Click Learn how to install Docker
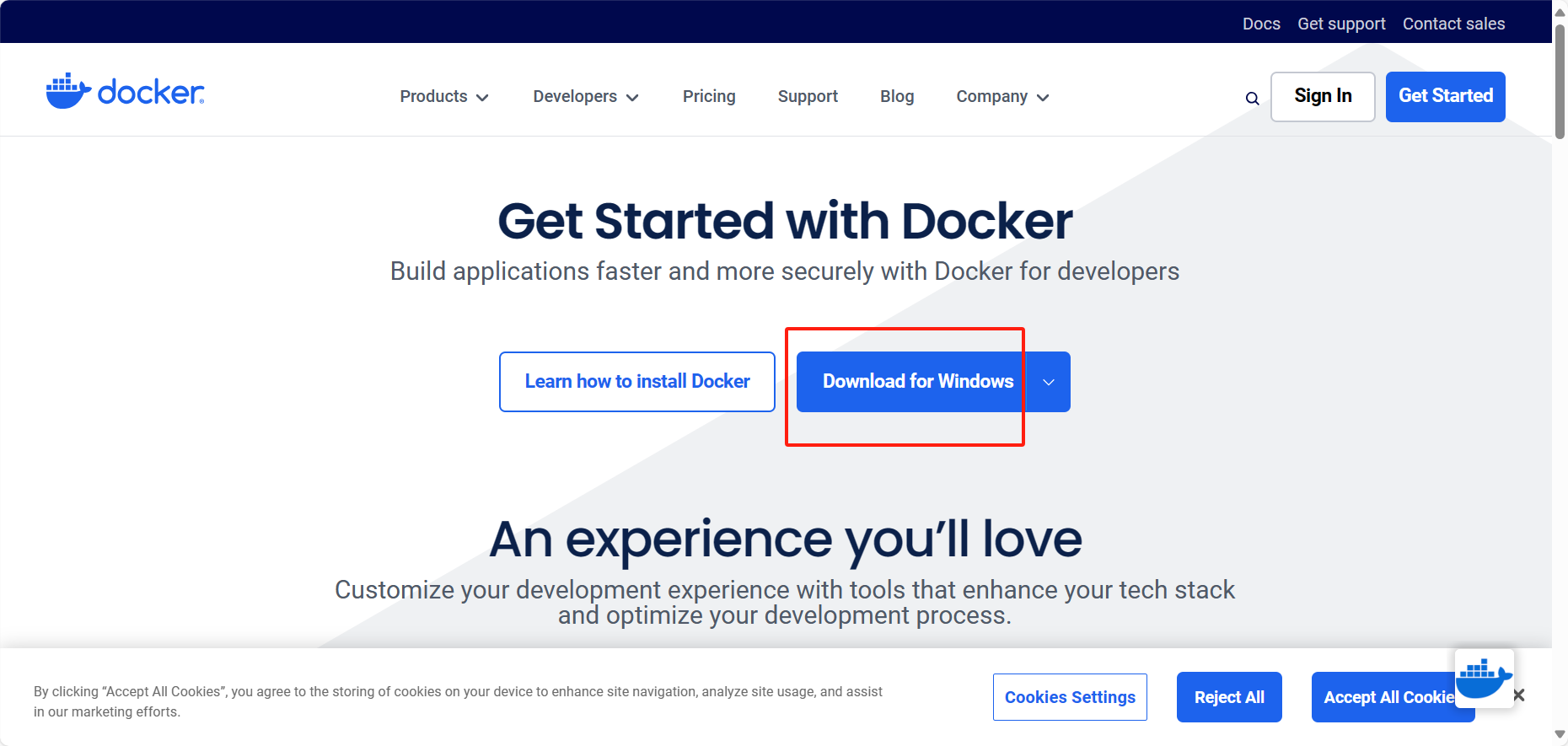Screen dimensions: 1568x746 pos(637,382)
